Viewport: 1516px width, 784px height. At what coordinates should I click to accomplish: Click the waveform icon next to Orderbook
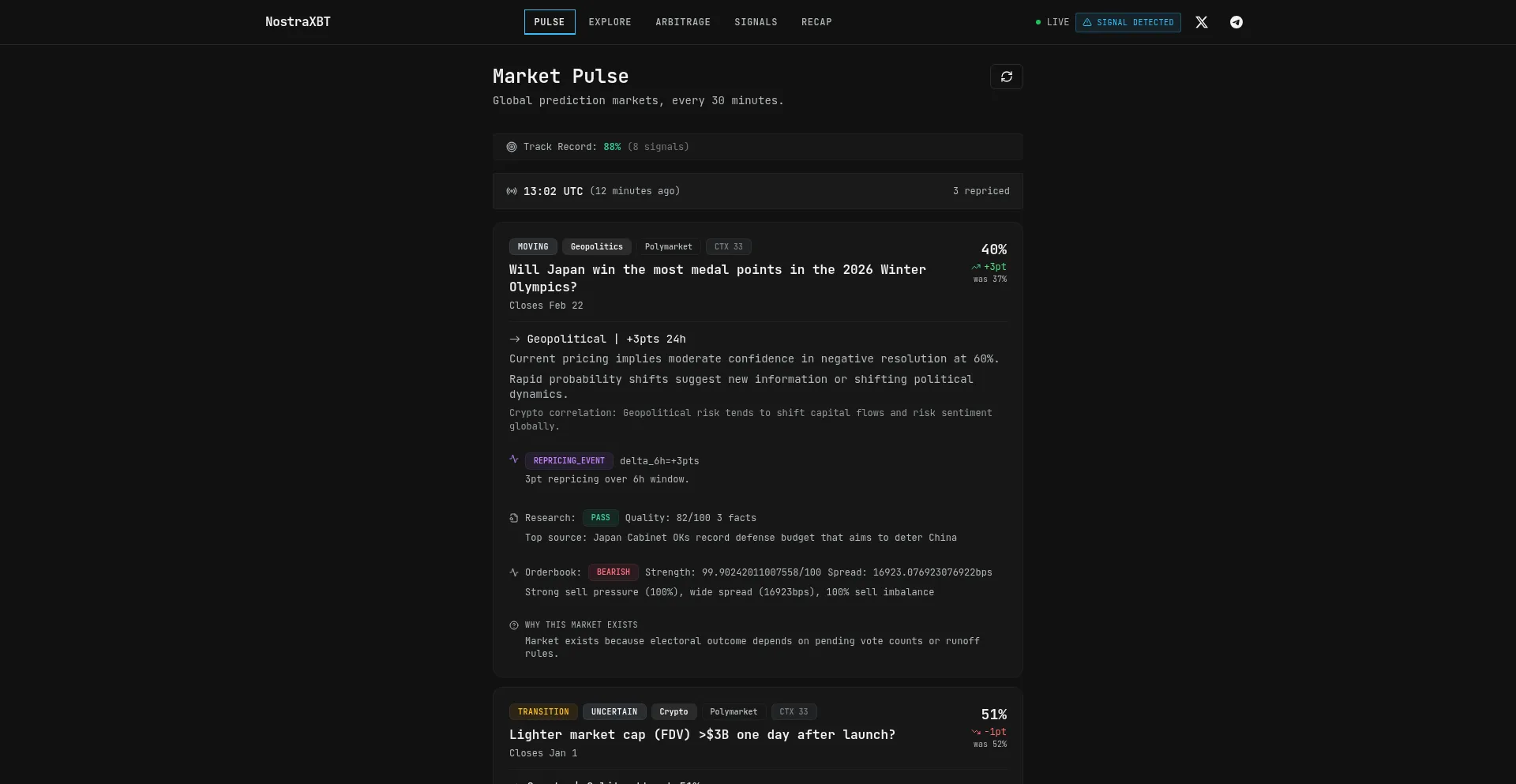point(514,572)
